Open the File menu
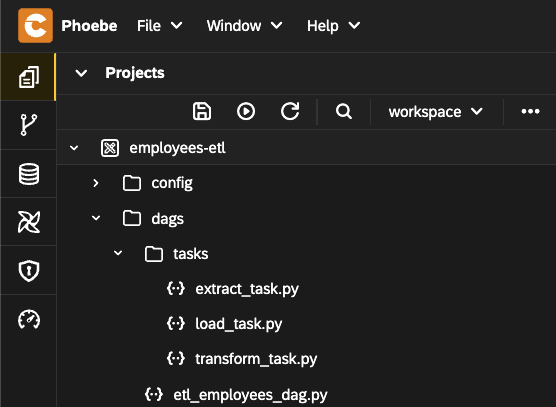 coord(160,26)
